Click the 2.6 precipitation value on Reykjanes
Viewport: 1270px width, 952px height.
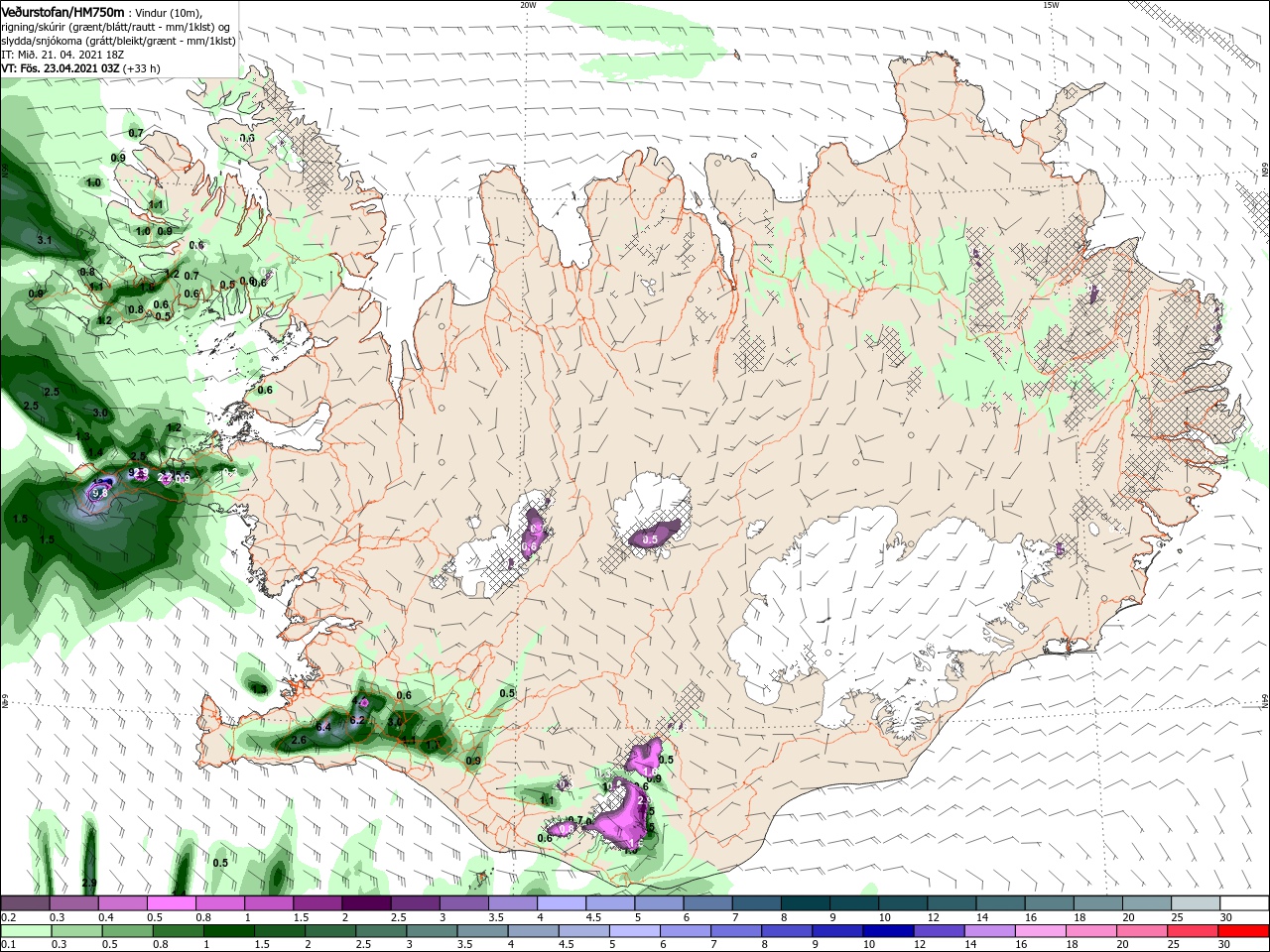coord(299,741)
